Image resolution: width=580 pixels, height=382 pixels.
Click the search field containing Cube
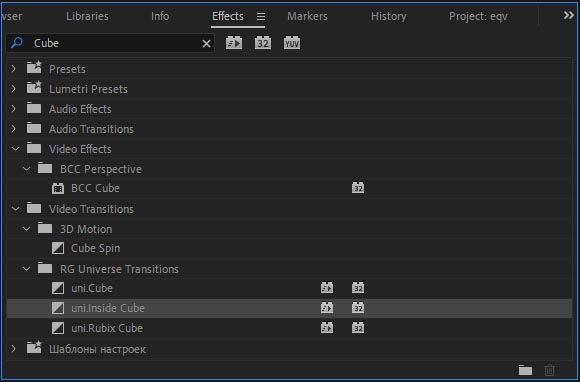tap(110, 43)
